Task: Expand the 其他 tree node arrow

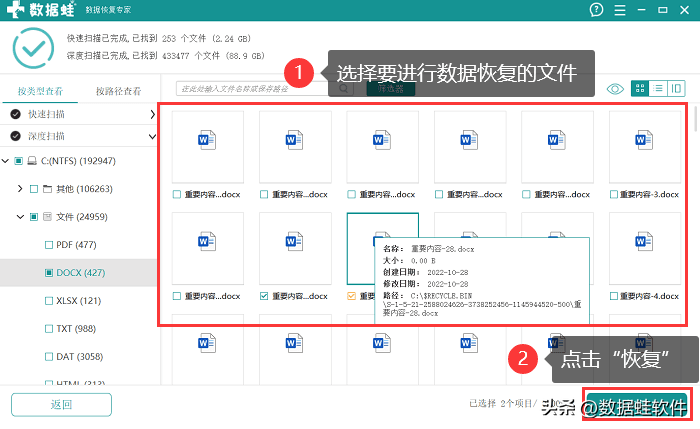Action: click(20, 189)
